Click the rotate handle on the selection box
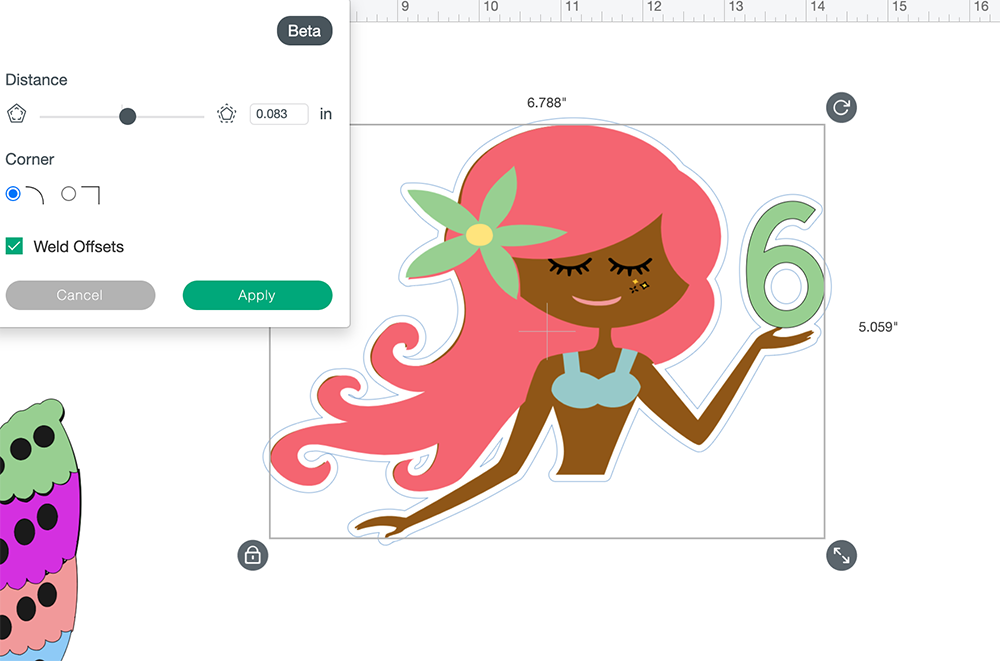This screenshot has height=661, width=1000. [x=842, y=107]
